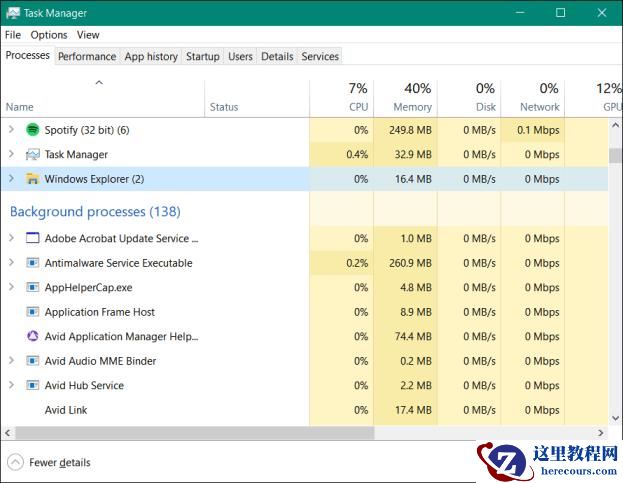623x483 pixels.
Task: Switch to the App history tab
Action: (x=151, y=56)
